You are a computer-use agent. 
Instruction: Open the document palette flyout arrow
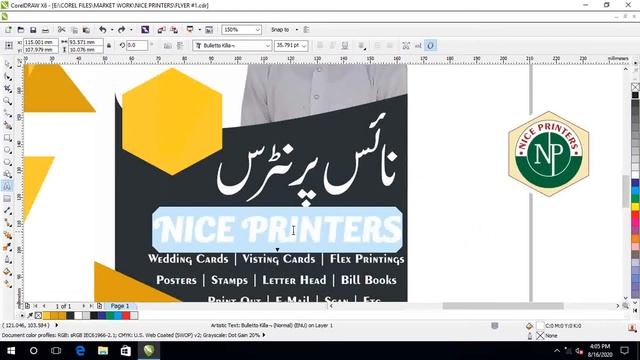pos(22,316)
